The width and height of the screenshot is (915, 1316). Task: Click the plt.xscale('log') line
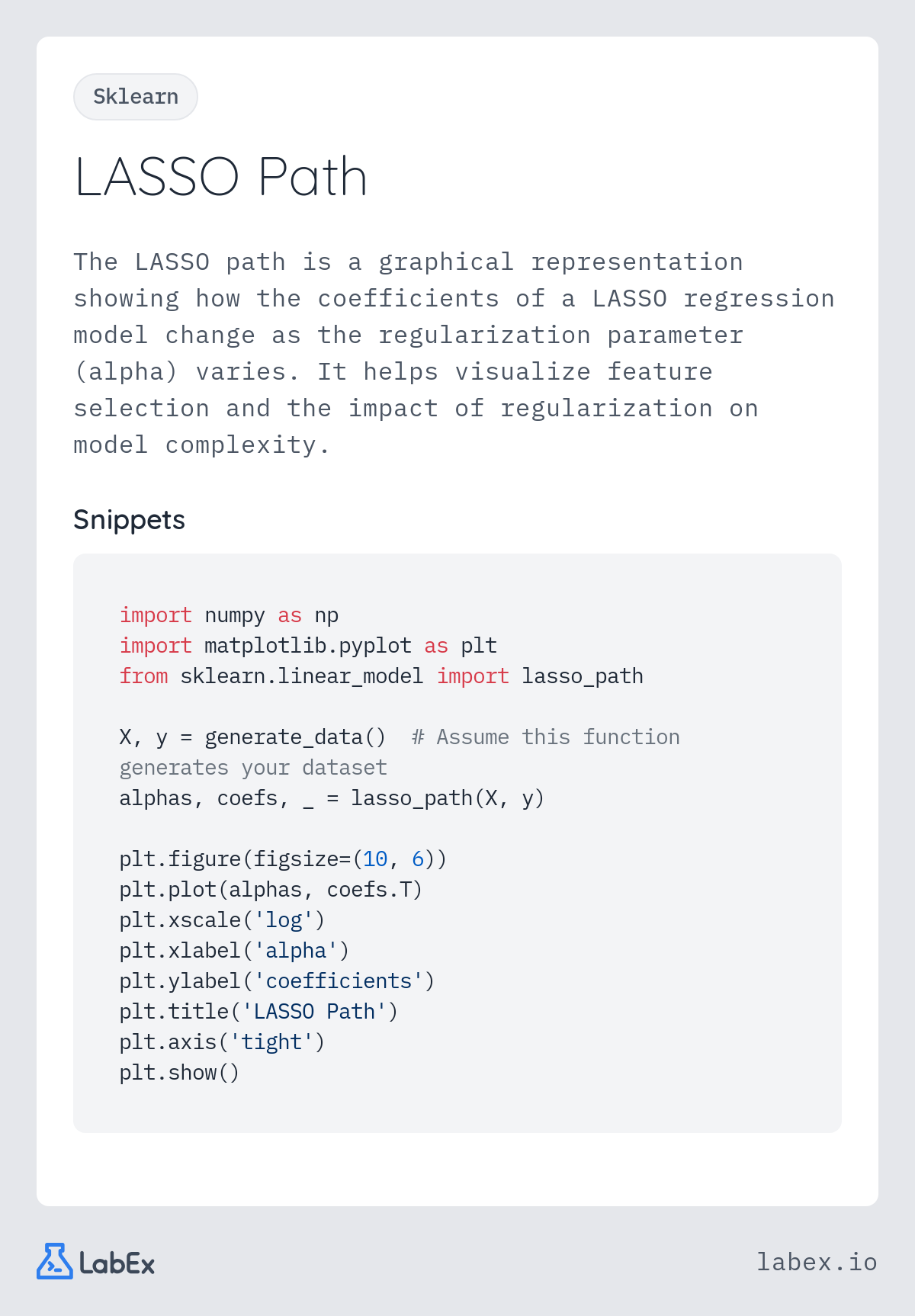pos(222,920)
